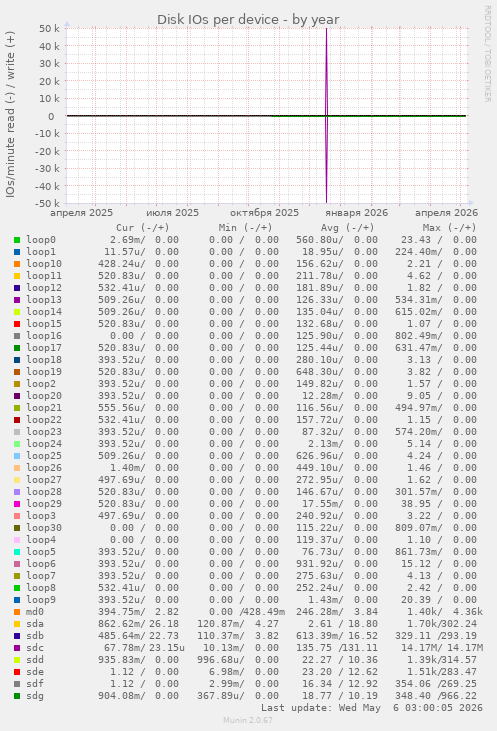
Task: Click the sda max value '1.70k/302.24'
Action: [x=442, y=624]
